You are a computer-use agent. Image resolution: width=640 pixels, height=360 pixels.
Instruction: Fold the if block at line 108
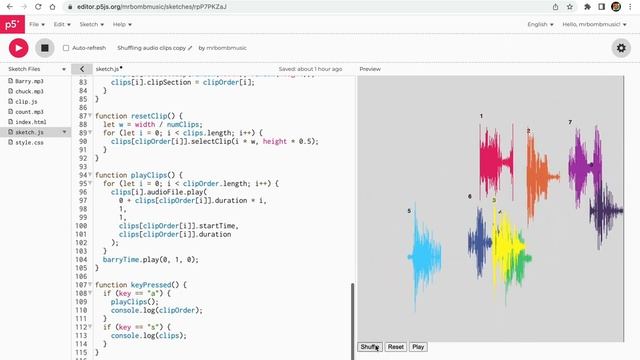(x=90, y=293)
